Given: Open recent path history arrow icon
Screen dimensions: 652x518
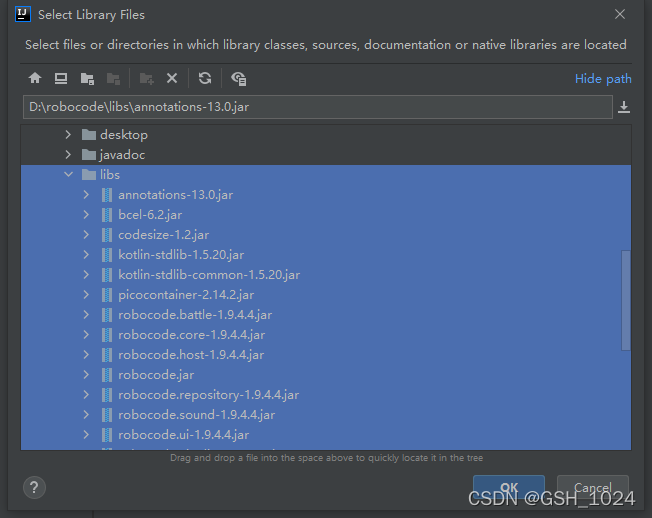Looking at the screenshot, I should 624,107.
